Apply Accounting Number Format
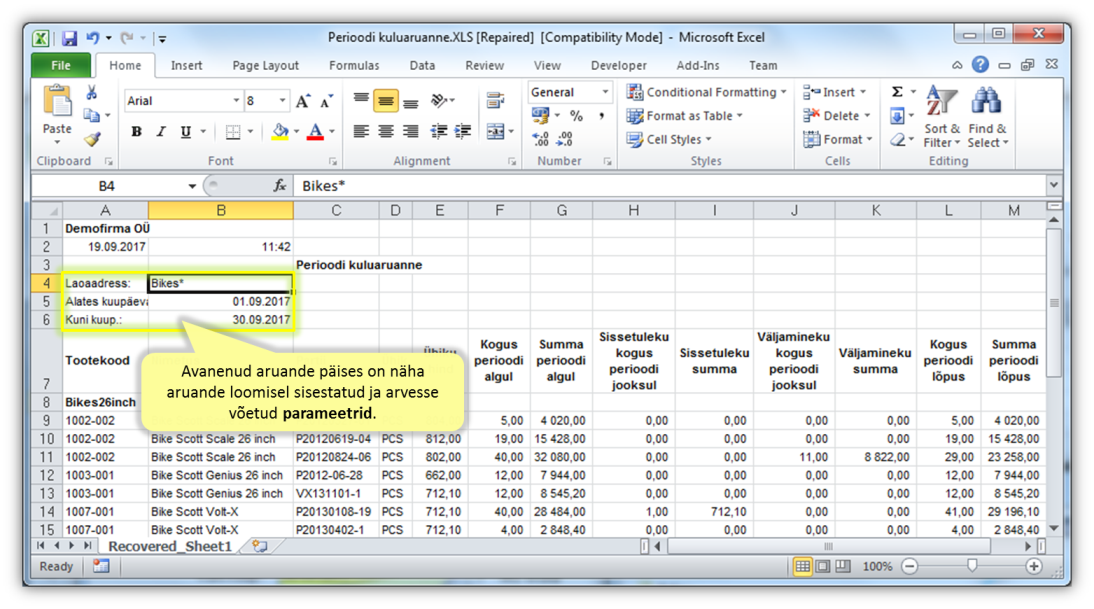 [541, 116]
